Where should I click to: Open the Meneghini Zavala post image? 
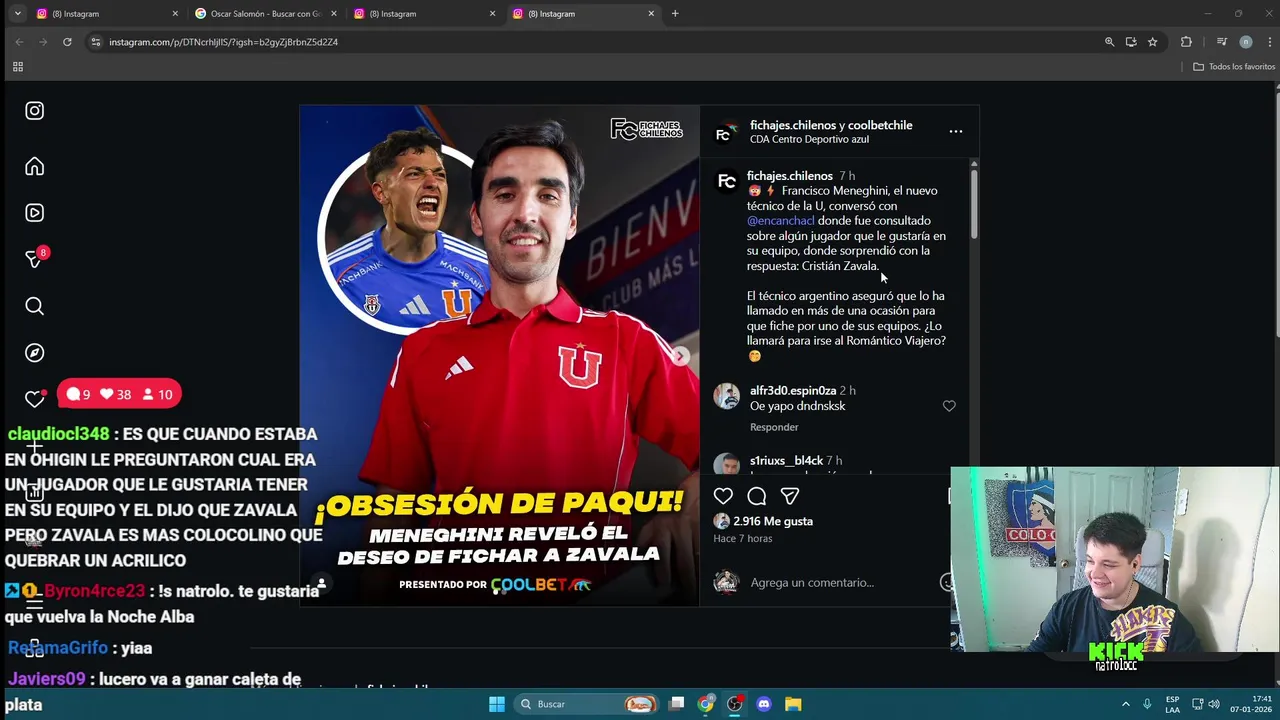(x=499, y=356)
